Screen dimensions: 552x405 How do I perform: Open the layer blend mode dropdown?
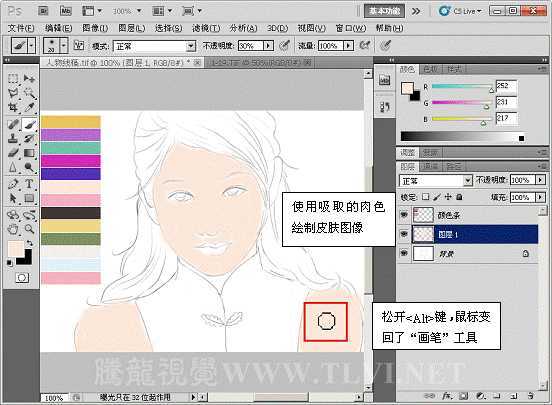pyautogui.click(x=468, y=181)
